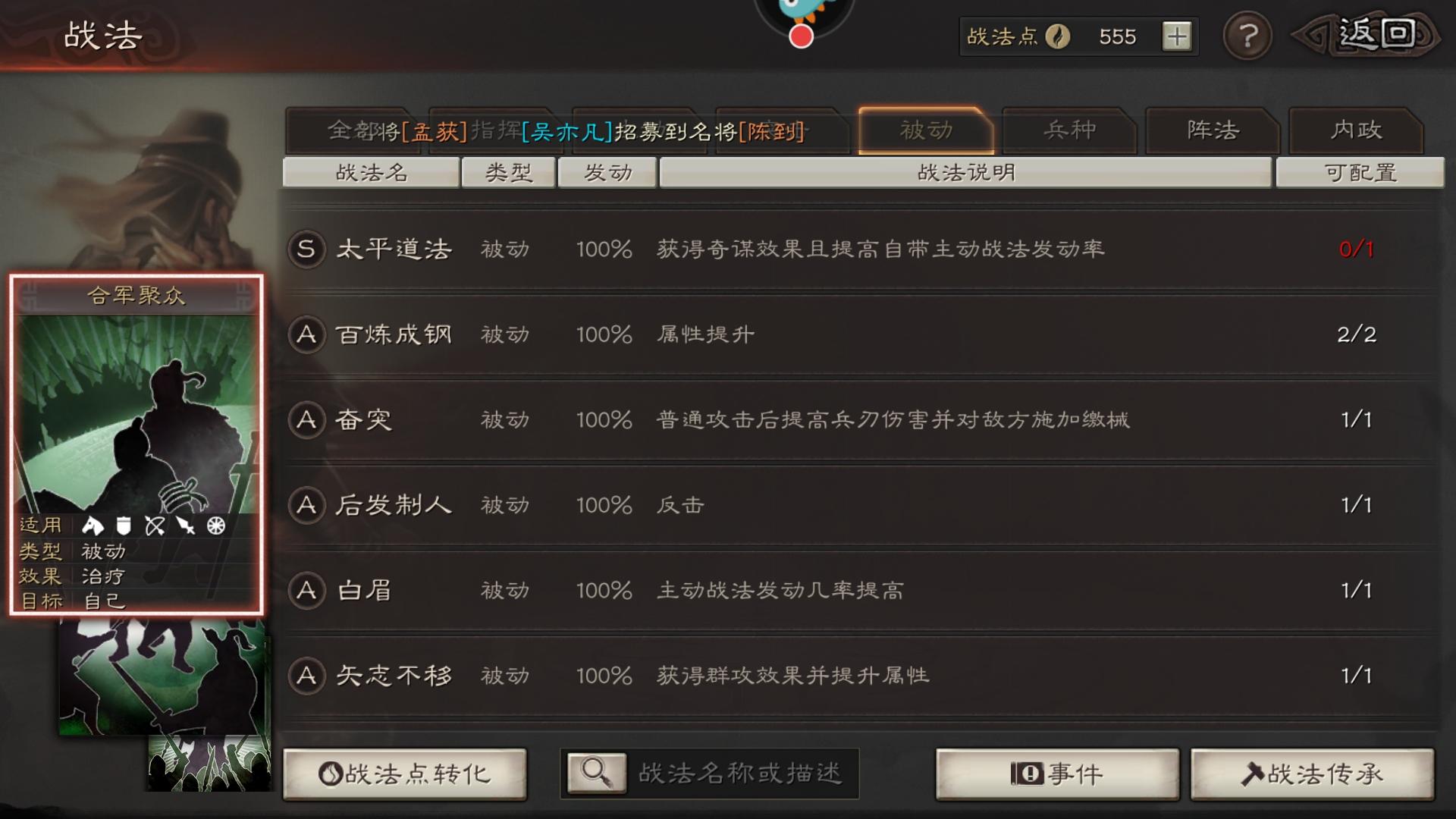This screenshot has width=1456, height=819.
Task: Open the question mark help icon
Action: coord(1247,36)
